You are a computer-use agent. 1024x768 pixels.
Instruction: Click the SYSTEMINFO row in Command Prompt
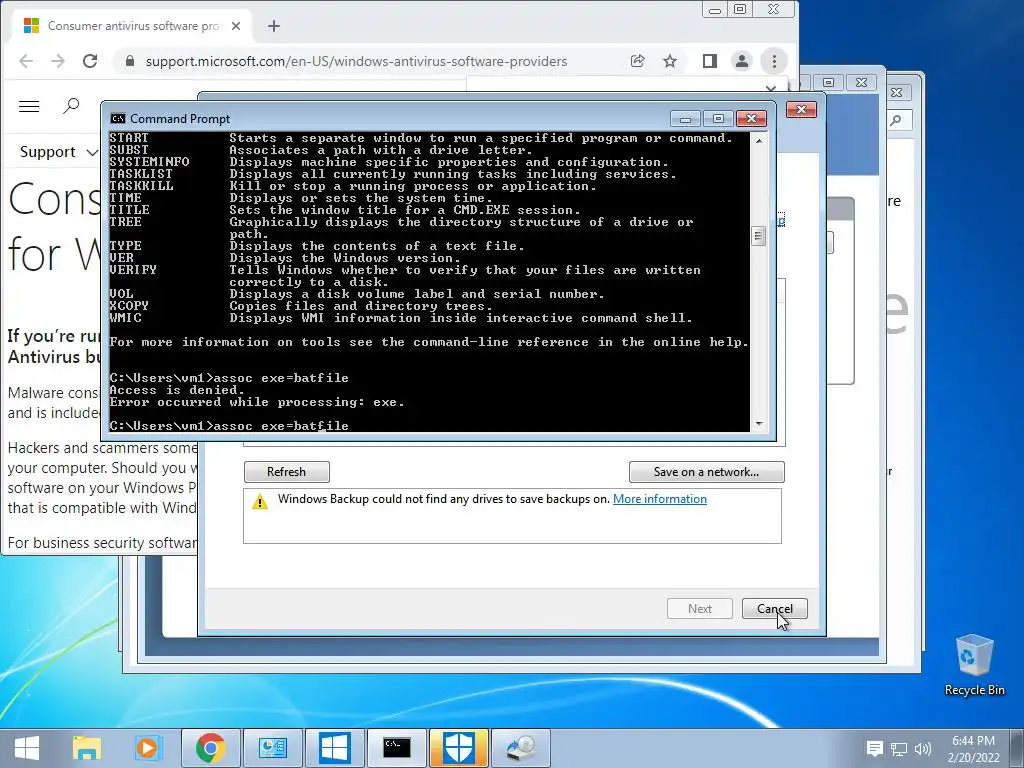pos(389,162)
